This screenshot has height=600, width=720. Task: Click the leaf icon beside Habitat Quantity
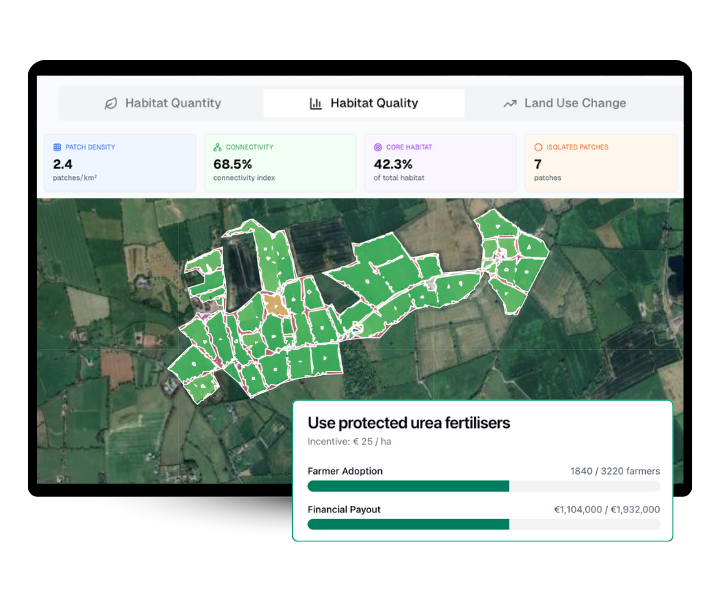coord(111,103)
